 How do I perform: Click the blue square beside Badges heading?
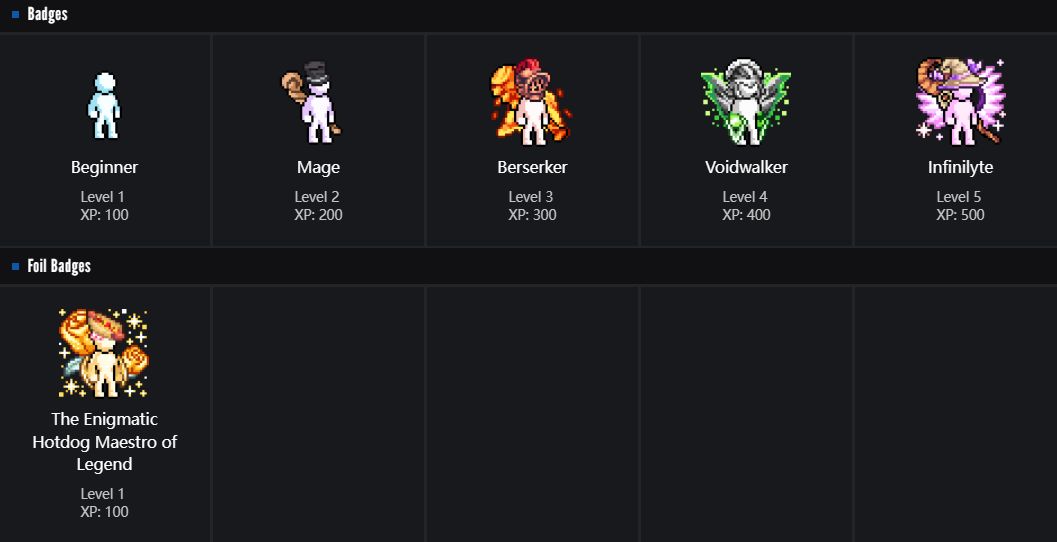tap(16, 14)
